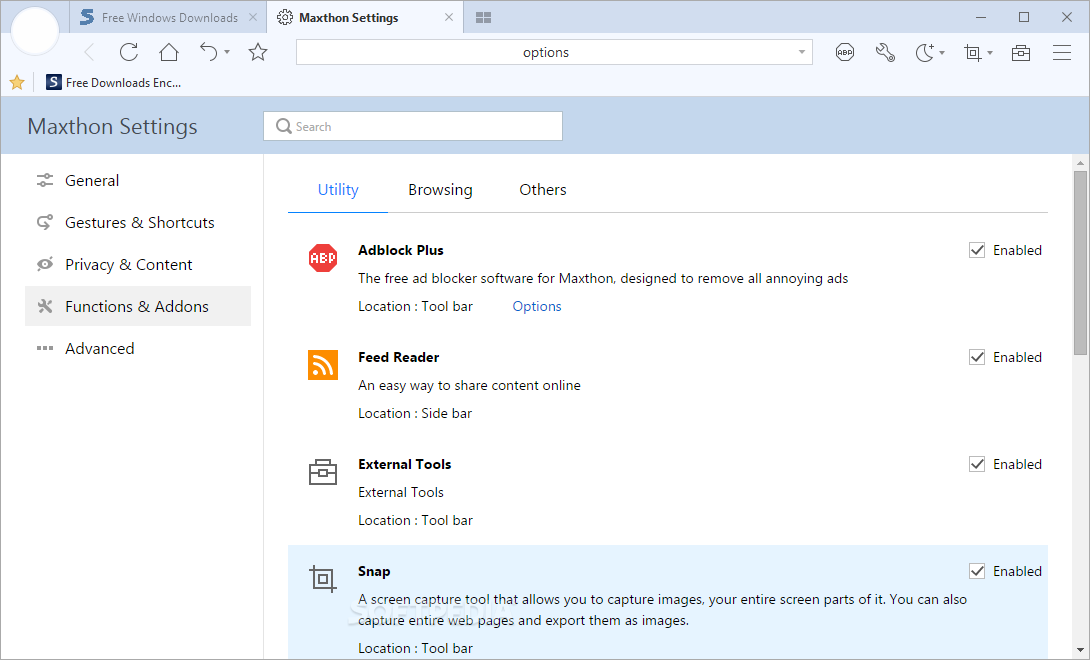Expand night mode dropdown arrow

pyautogui.click(x=942, y=53)
